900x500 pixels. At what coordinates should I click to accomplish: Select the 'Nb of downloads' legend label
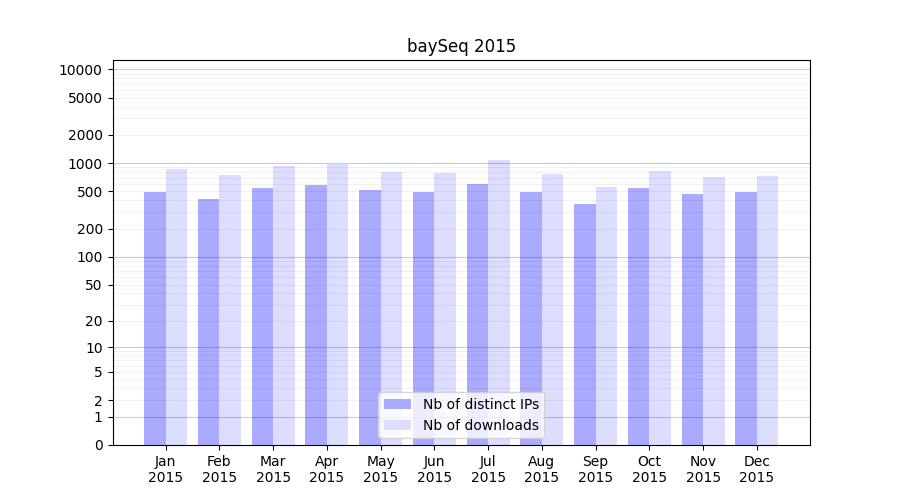[x=480, y=425]
